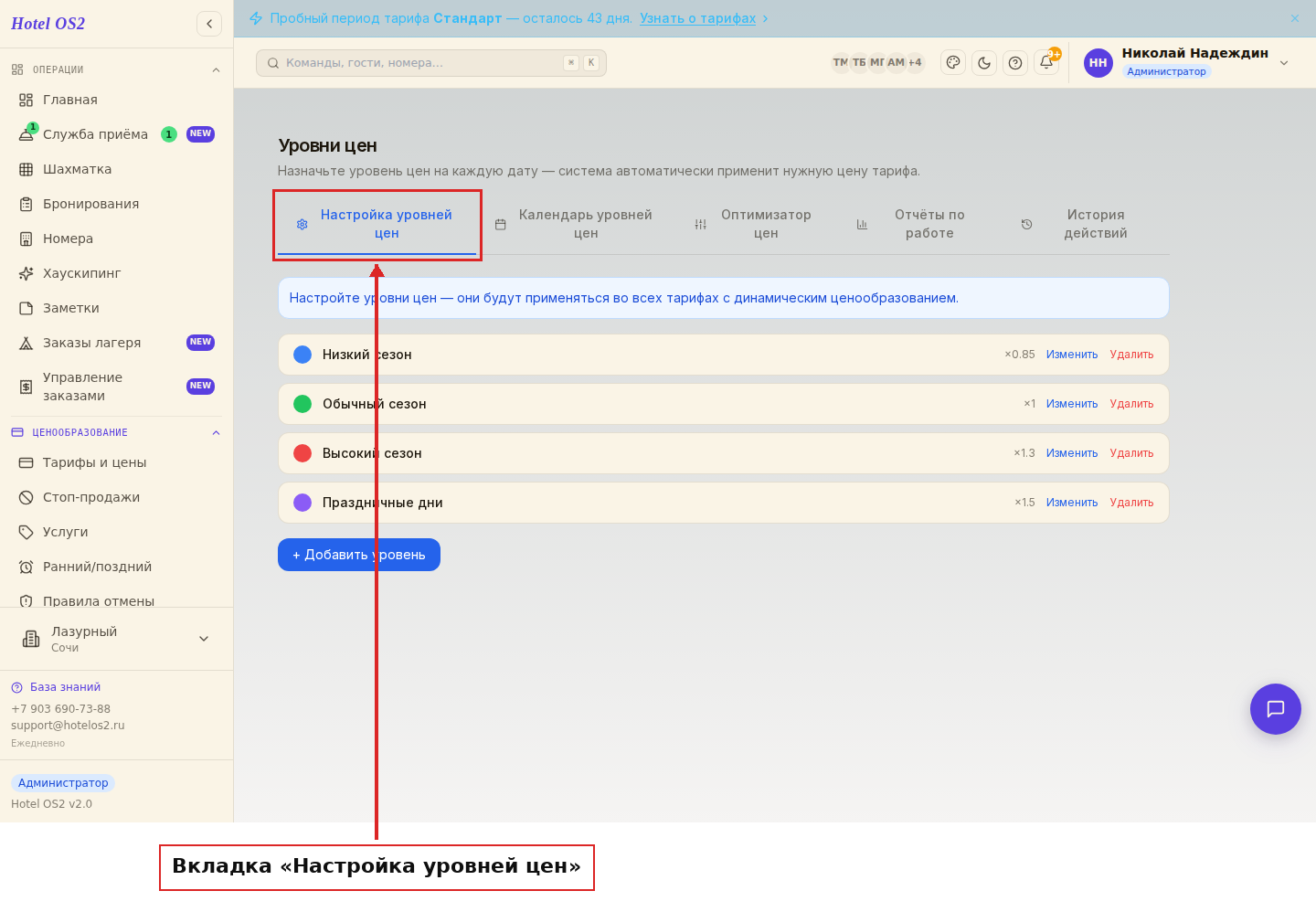Open the color theme palette icon

click(953, 62)
